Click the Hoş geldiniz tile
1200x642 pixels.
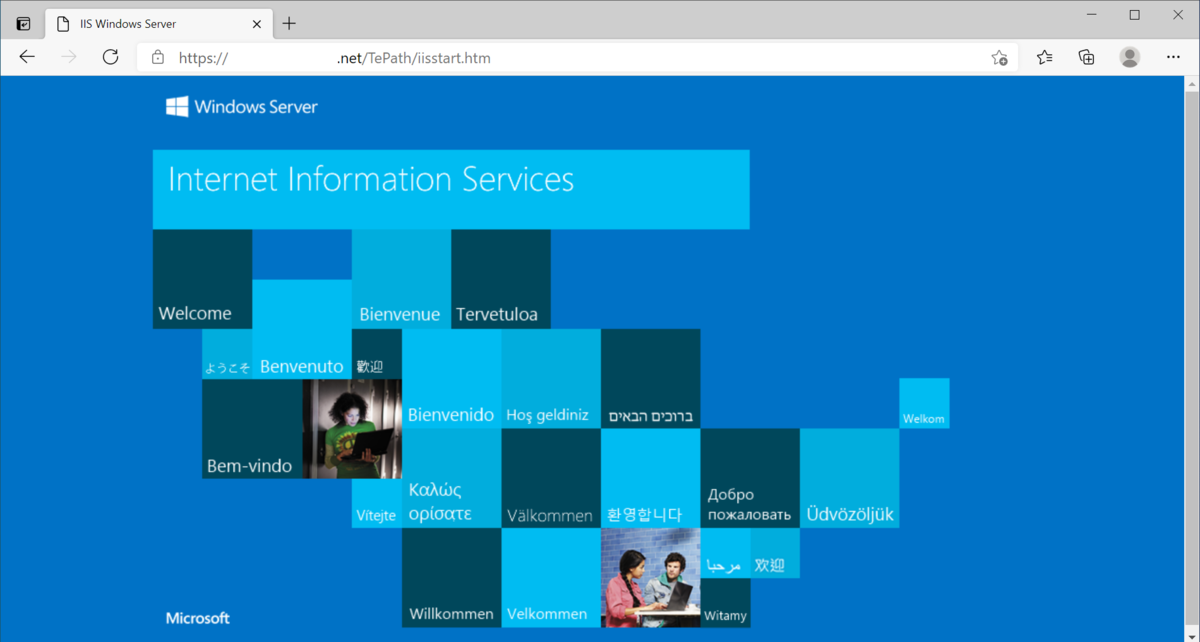[x=551, y=379]
